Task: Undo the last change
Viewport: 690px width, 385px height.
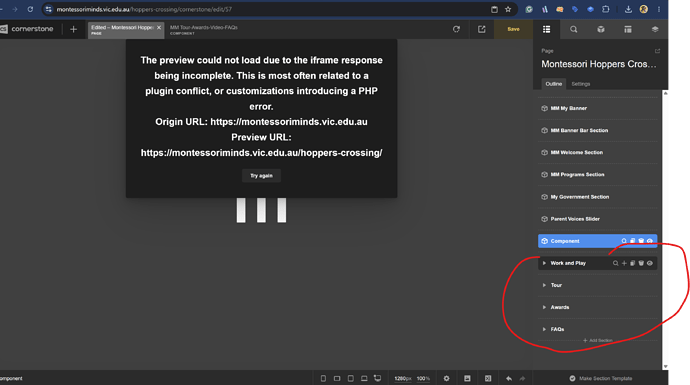Action: tap(509, 378)
